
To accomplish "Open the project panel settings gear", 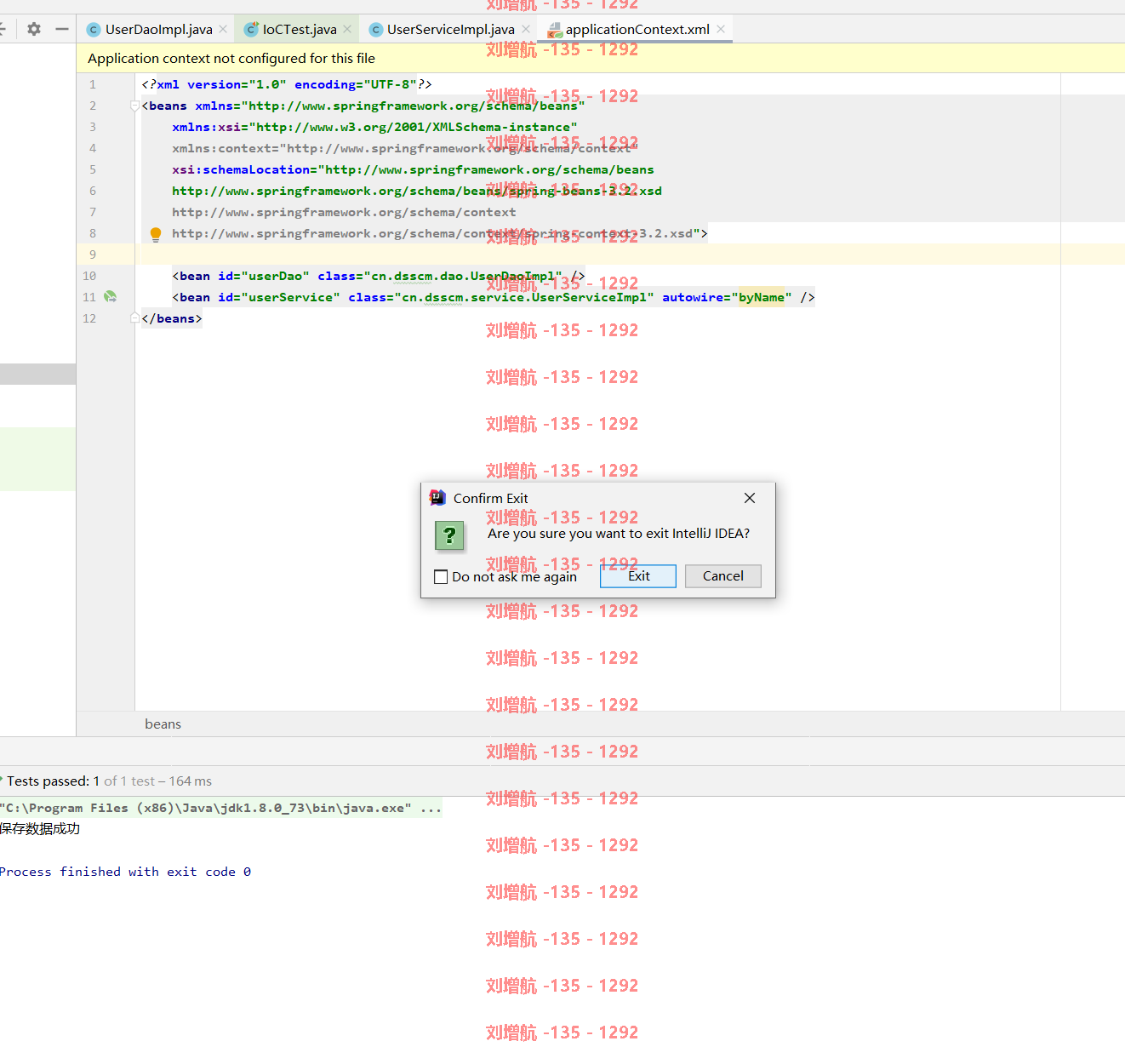I will pos(34,29).
